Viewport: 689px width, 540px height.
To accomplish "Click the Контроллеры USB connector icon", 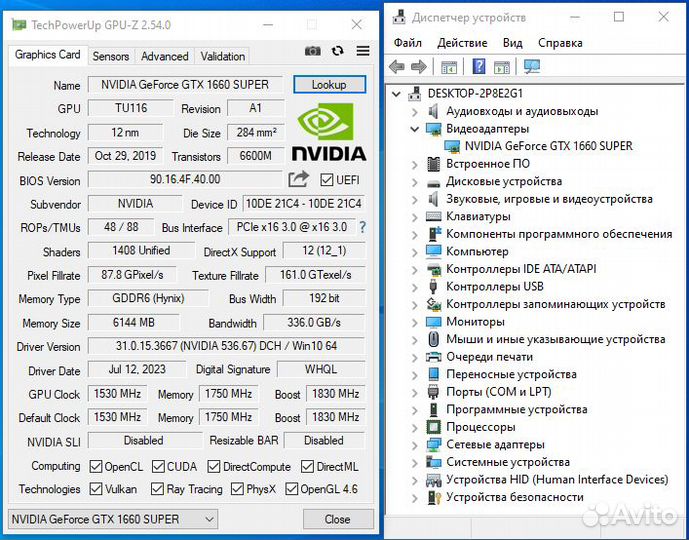I will [x=434, y=286].
